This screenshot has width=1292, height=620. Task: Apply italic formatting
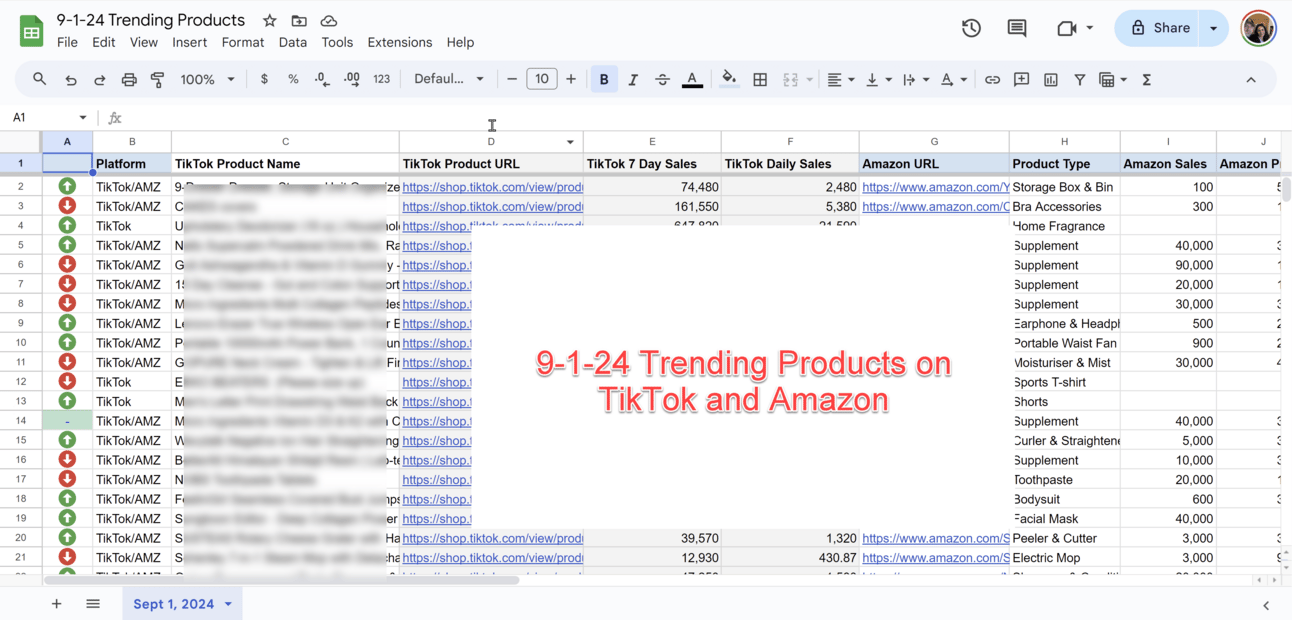633,79
